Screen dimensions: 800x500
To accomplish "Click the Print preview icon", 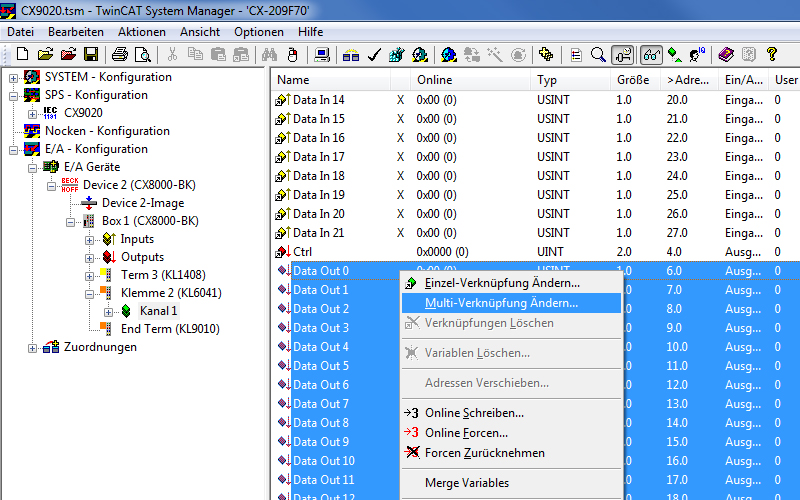I will pyautogui.click(x=142, y=54).
